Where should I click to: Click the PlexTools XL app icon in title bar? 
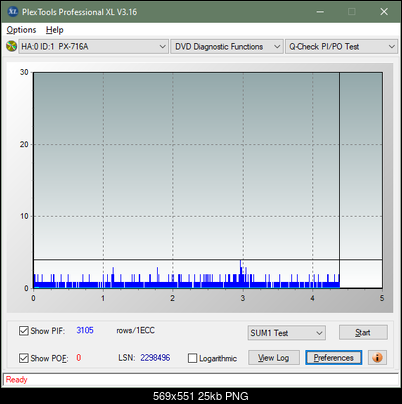[12, 12]
